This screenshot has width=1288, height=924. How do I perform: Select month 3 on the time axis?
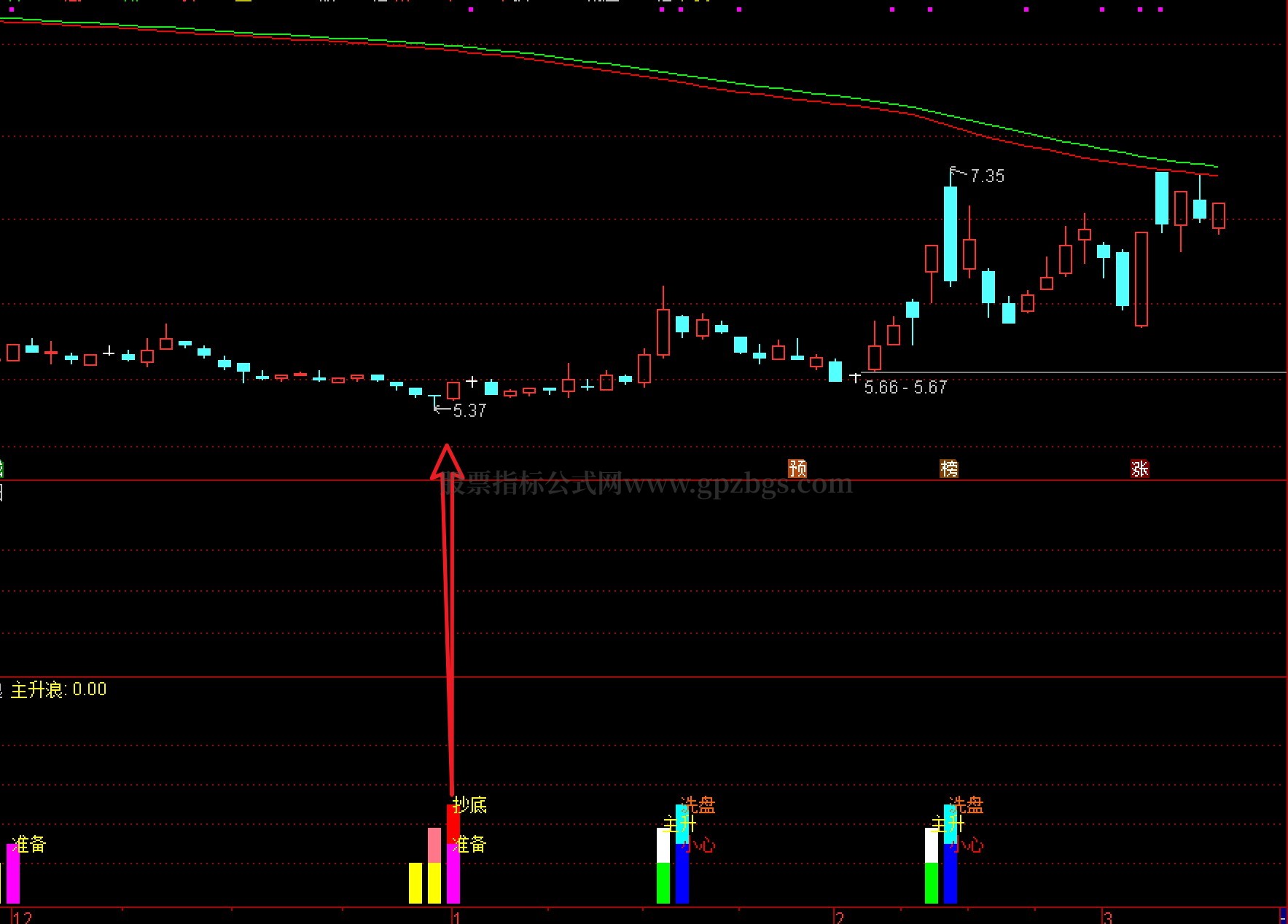(1107, 917)
